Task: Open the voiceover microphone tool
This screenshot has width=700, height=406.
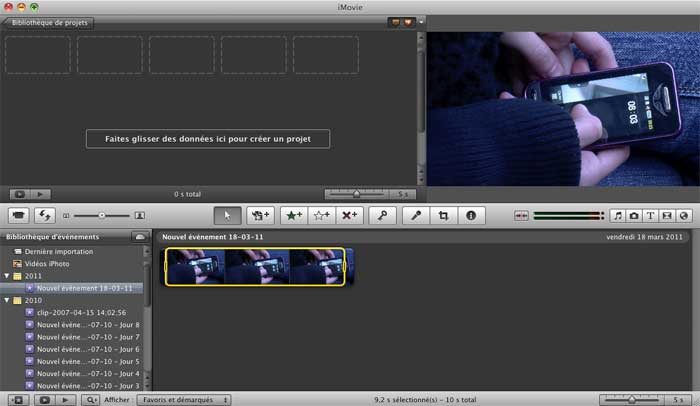Action: pyautogui.click(x=416, y=215)
